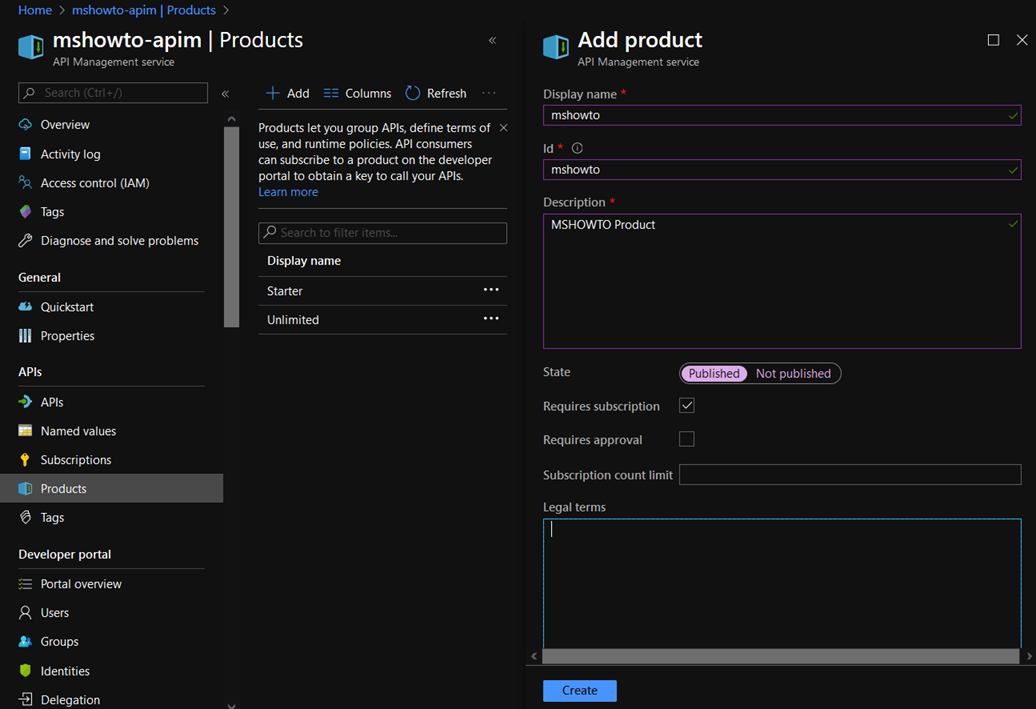The width and height of the screenshot is (1036, 709).
Task: Click the Identities shield icon
Action: [26, 671]
